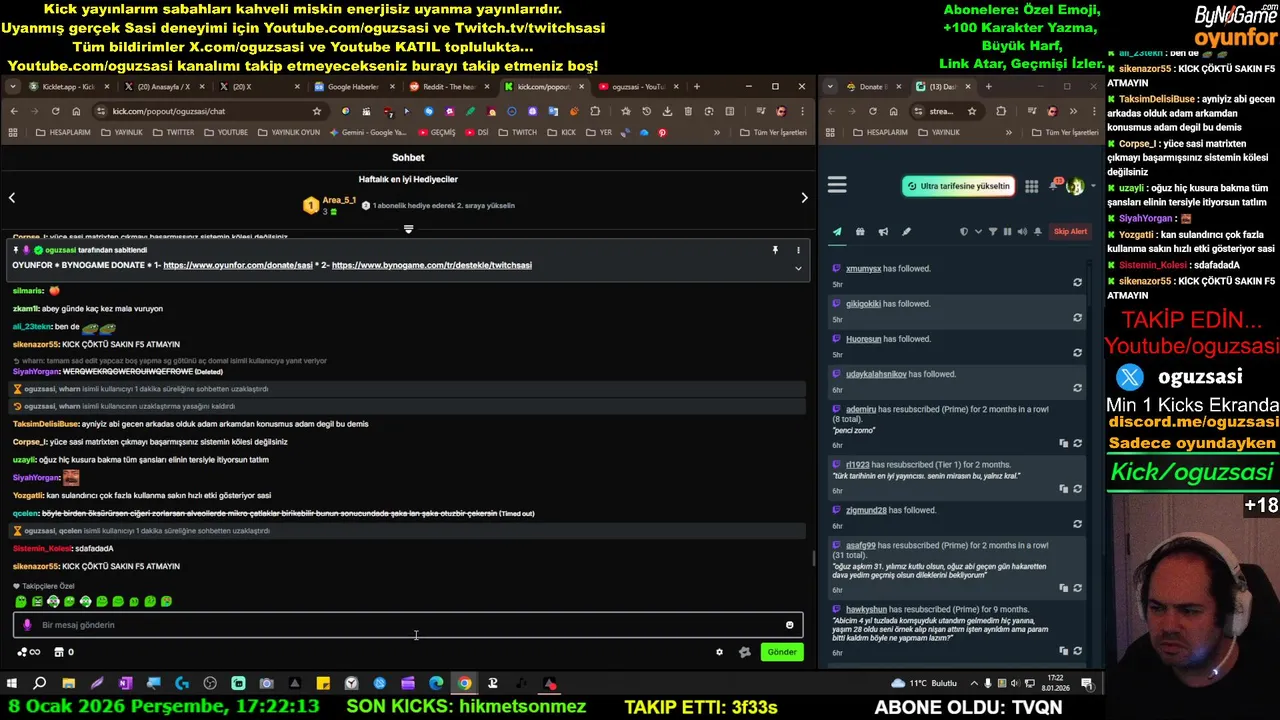This screenshot has width=1280, height=720.
Task: Collapse the weekly gifts panel handle
Action: click(x=408, y=229)
